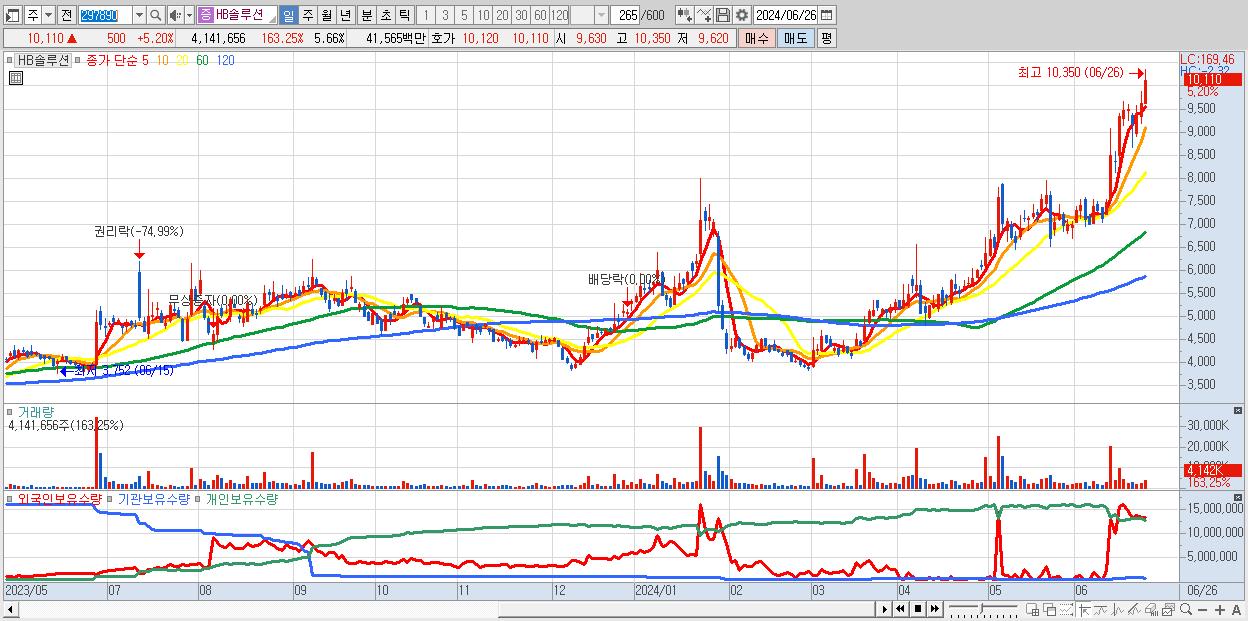The width and height of the screenshot is (1248, 621).
Task: Click the 개인보유수량 legend label
Action: (241, 498)
